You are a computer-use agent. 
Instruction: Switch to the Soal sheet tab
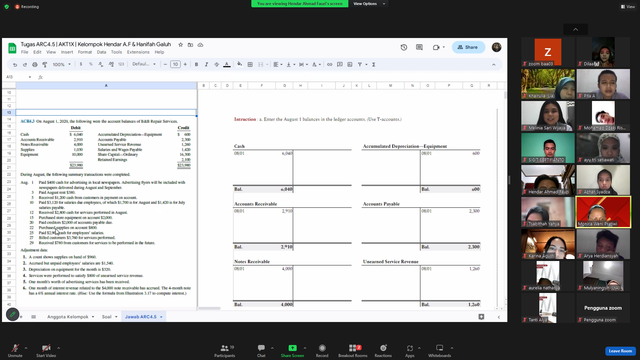click(107, 317)
